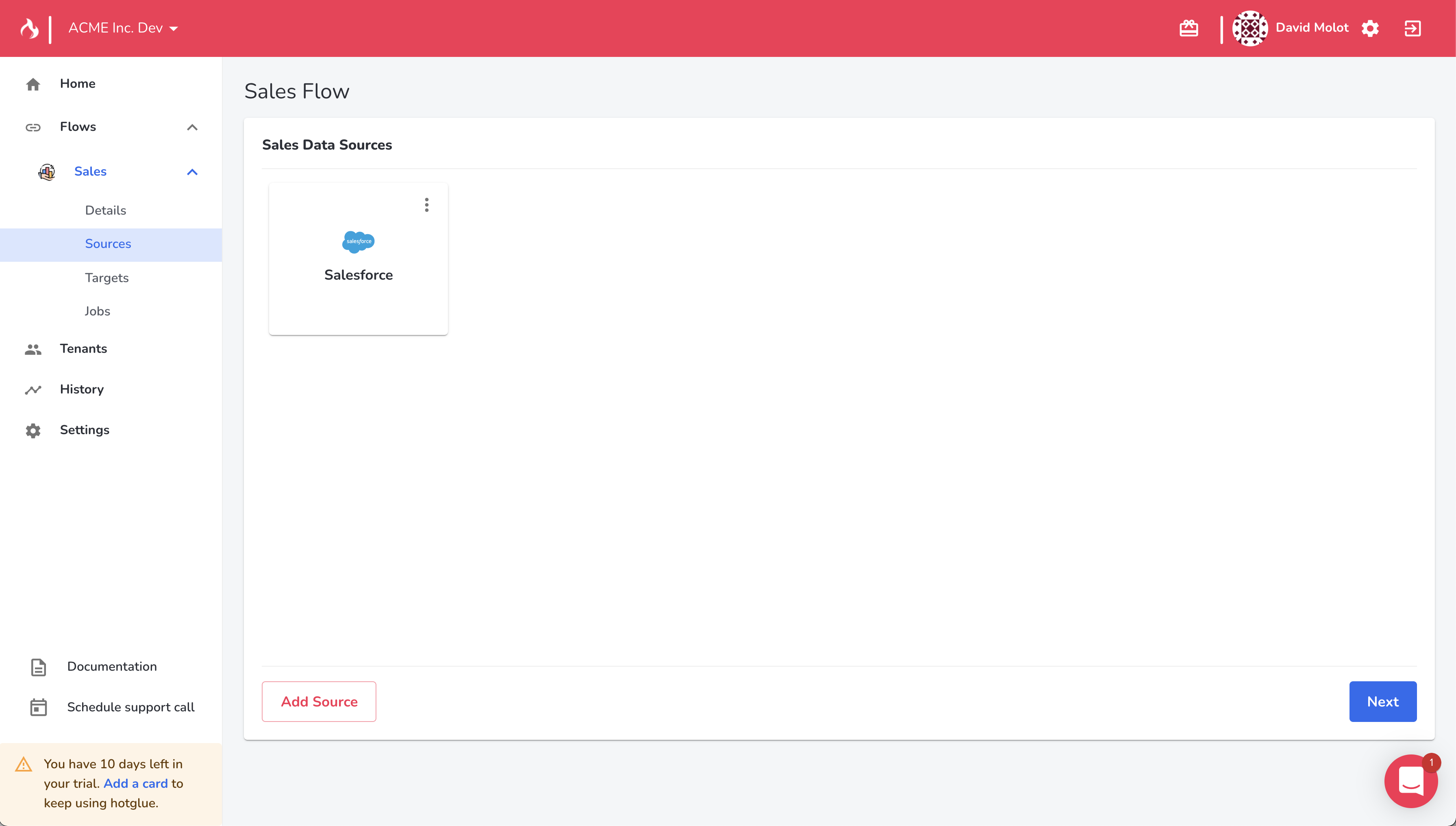This screenshot has height=826, width=1456.
Task: Click the Settings gear icon in sidebar
Action: coord(33,430)
